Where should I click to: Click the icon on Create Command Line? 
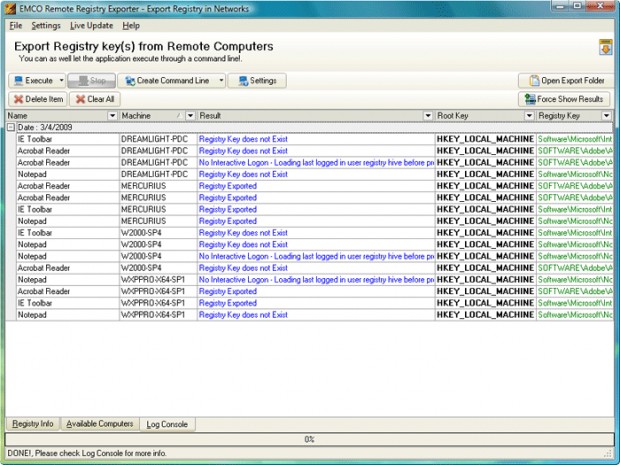[130, 81]
